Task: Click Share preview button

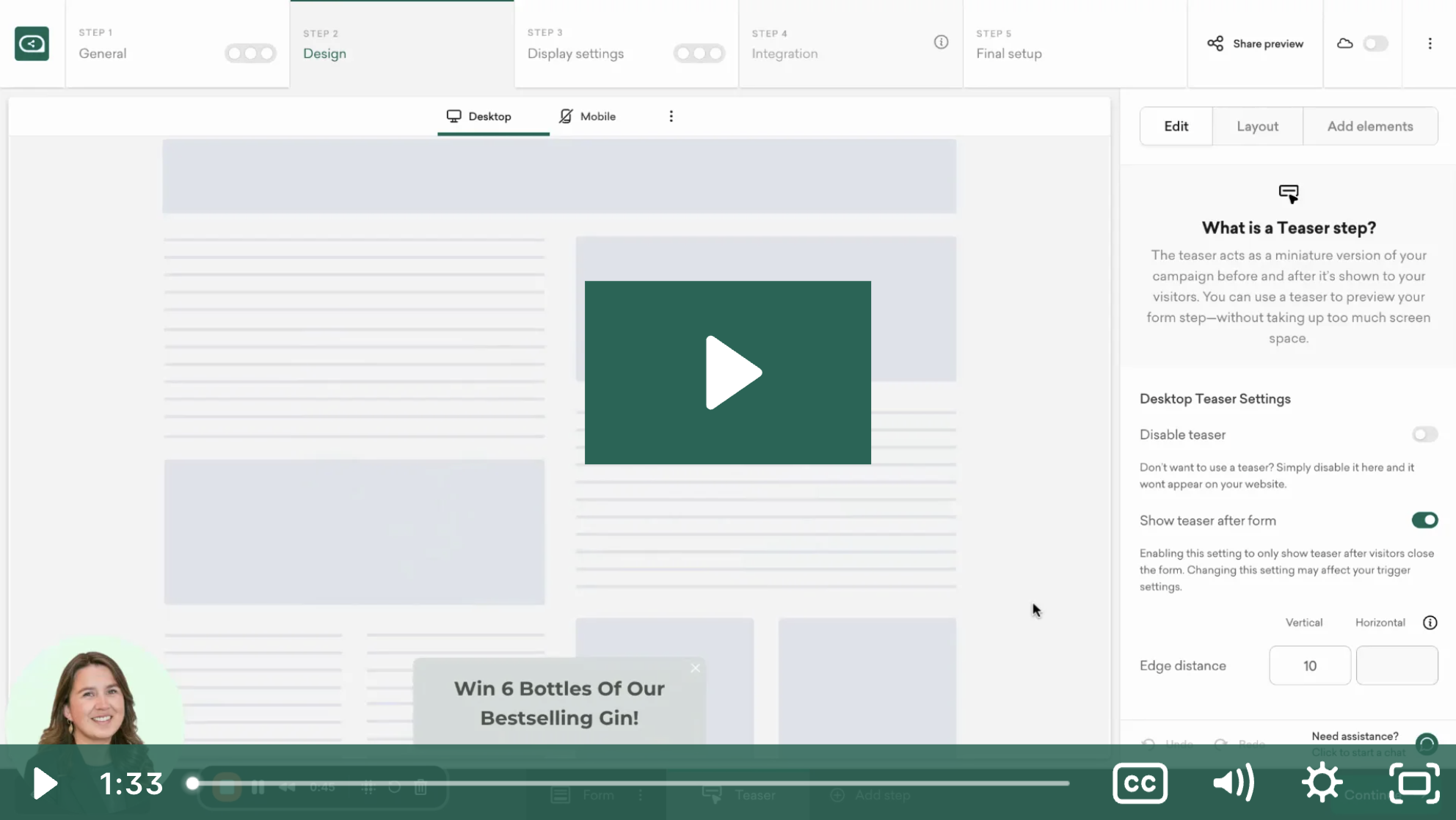Action: (x=1255, y=43)
